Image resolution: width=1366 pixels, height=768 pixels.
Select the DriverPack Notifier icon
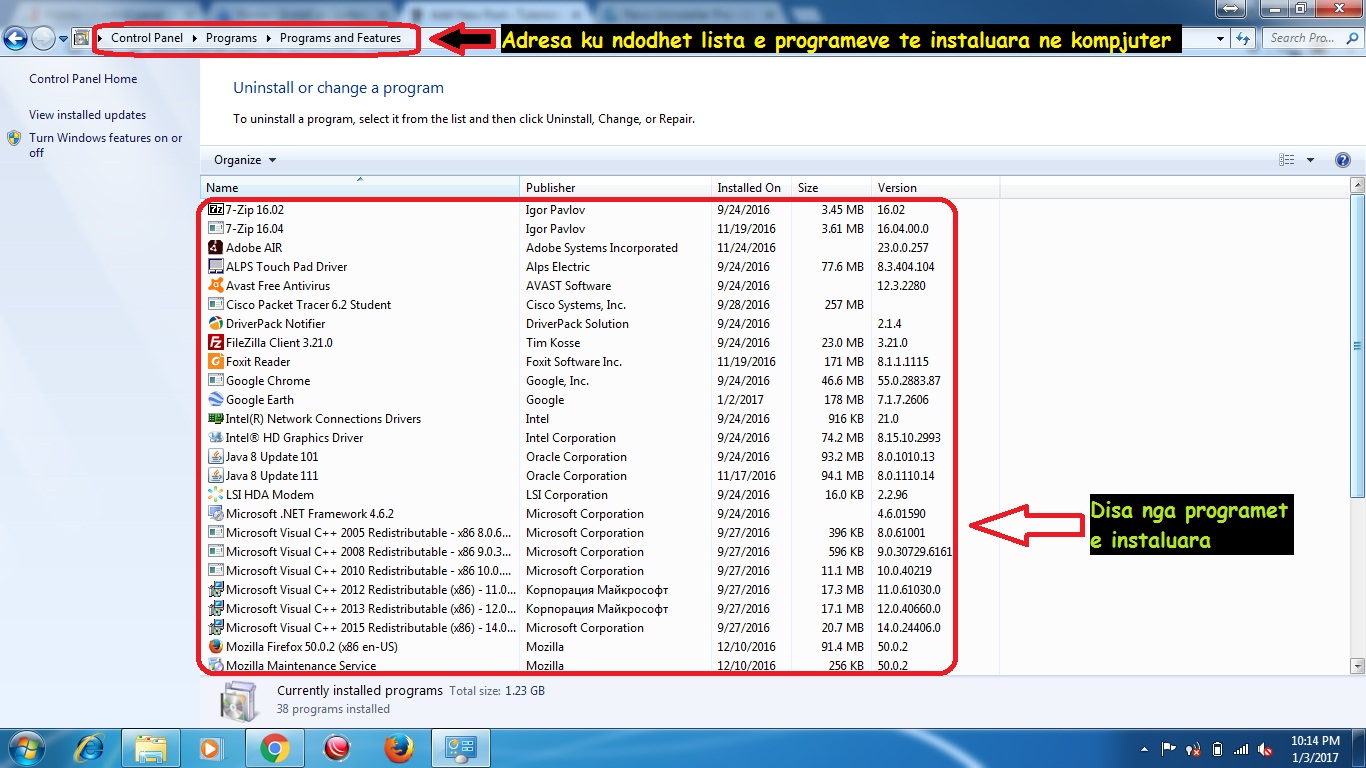(216, 324)
